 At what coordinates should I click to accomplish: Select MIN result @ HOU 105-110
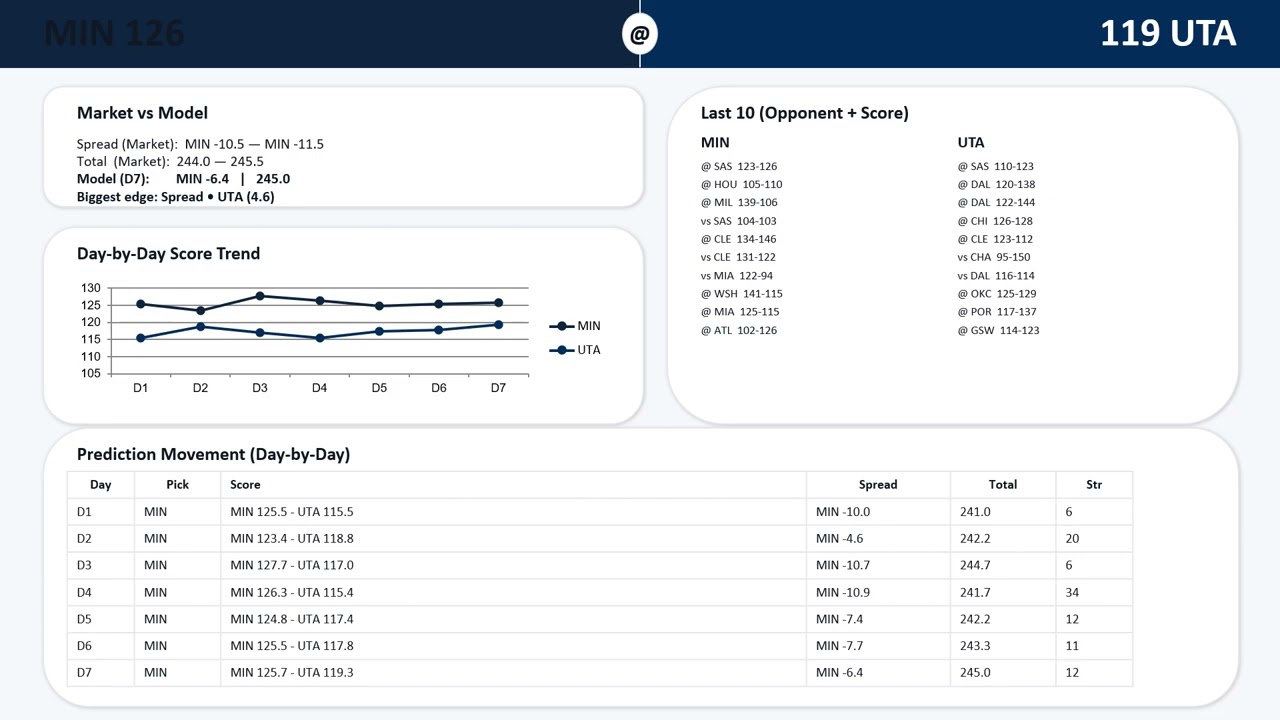(x=742, y=184)
